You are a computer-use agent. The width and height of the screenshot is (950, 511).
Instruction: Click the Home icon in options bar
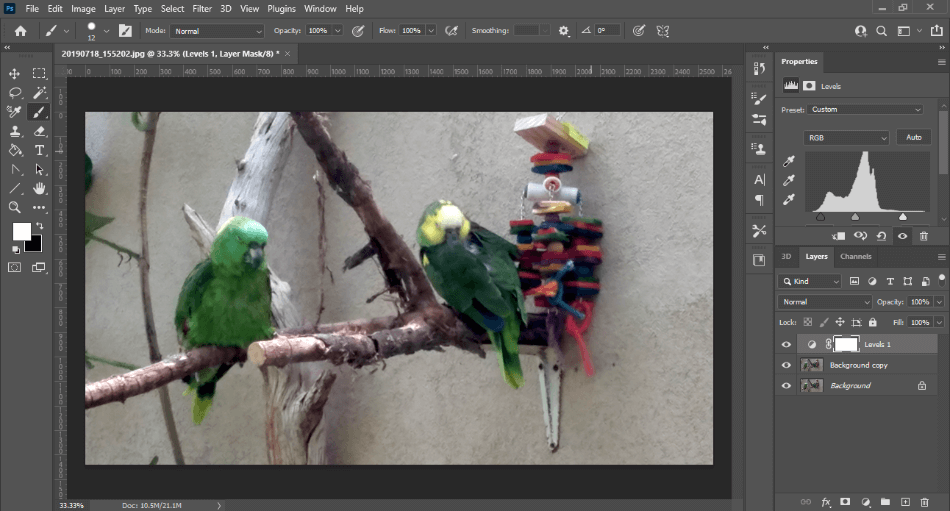click(x=21, y=31)
